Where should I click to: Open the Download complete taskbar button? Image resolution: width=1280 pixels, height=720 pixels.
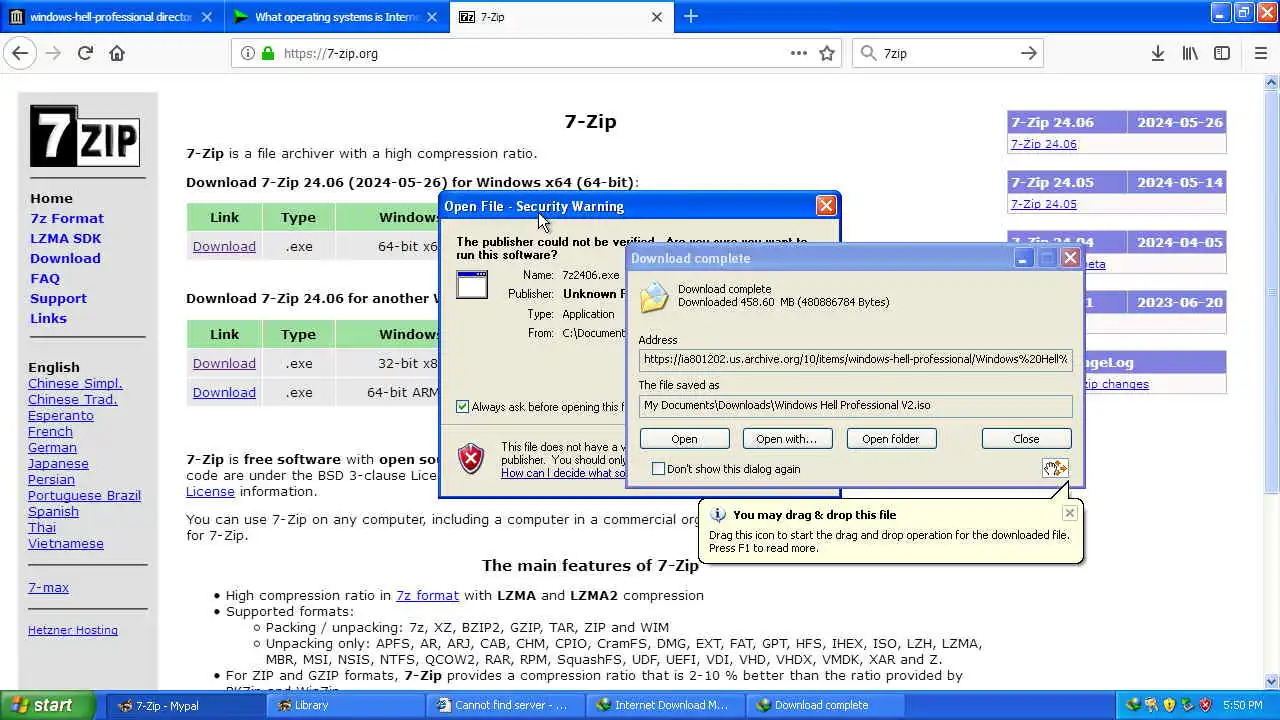(825, 705)
